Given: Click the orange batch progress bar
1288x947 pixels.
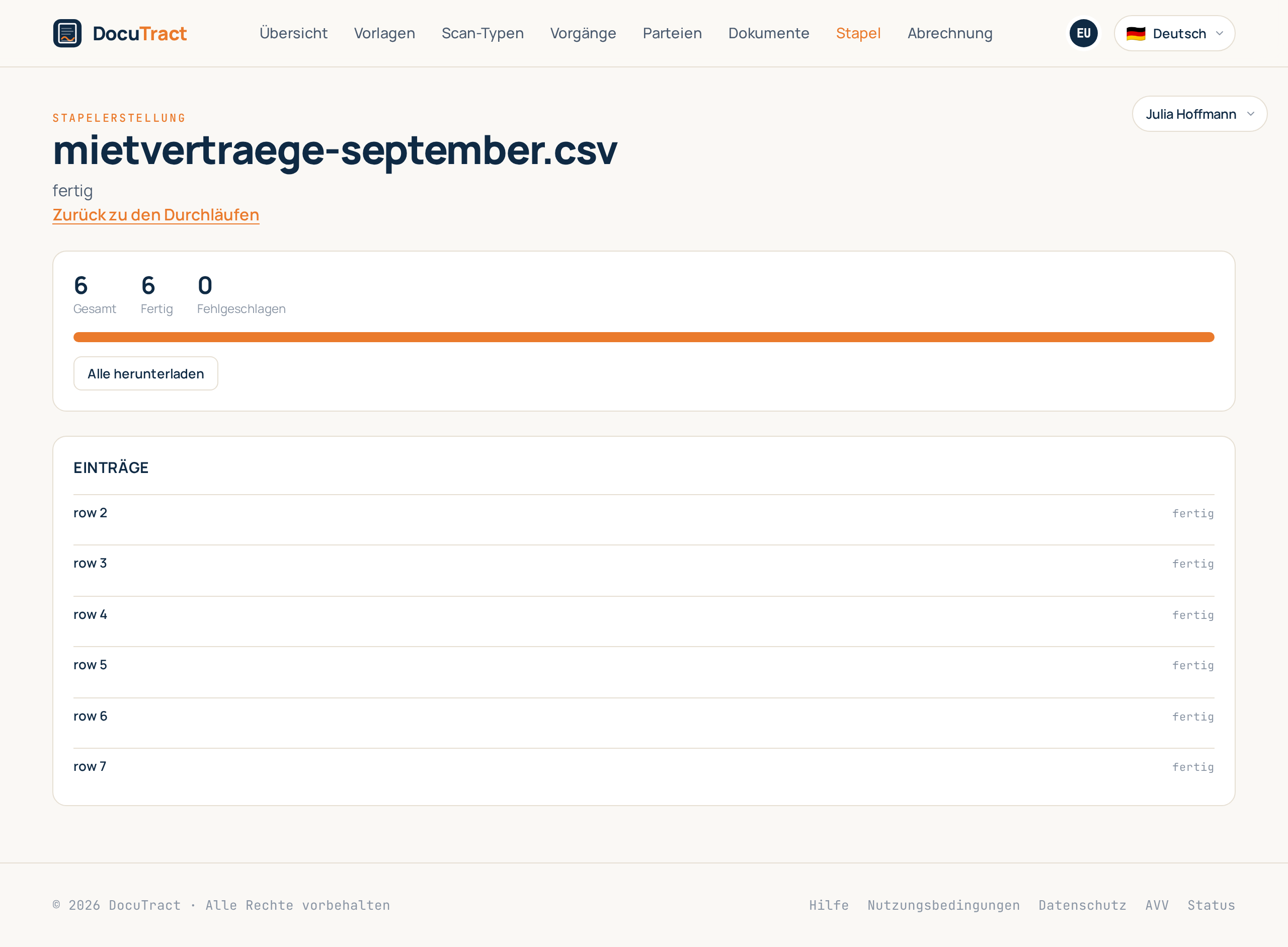Looking at the screenshot, I should click(x=643, y=337).
